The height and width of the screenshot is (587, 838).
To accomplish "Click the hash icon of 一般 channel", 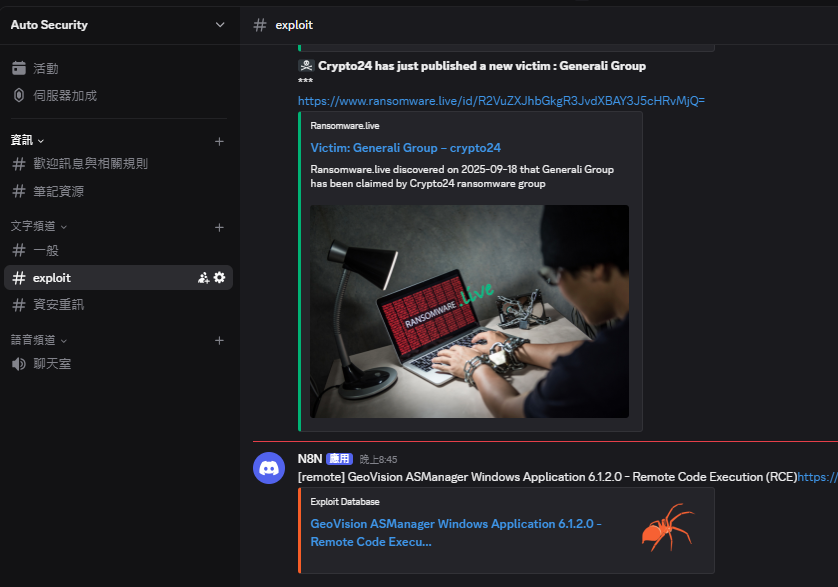I will click(19, 250).
